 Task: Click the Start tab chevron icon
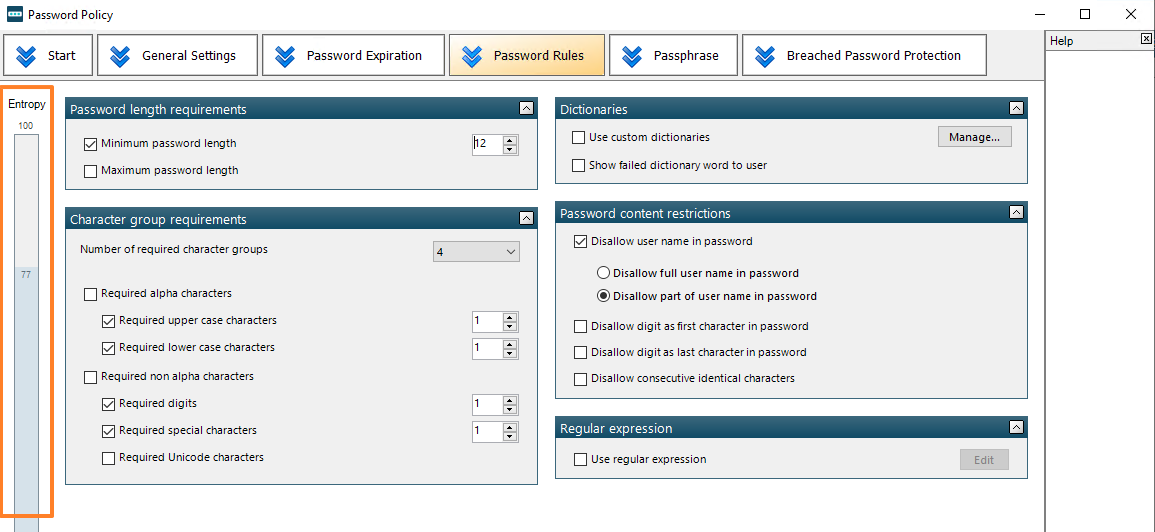[27, 56]
